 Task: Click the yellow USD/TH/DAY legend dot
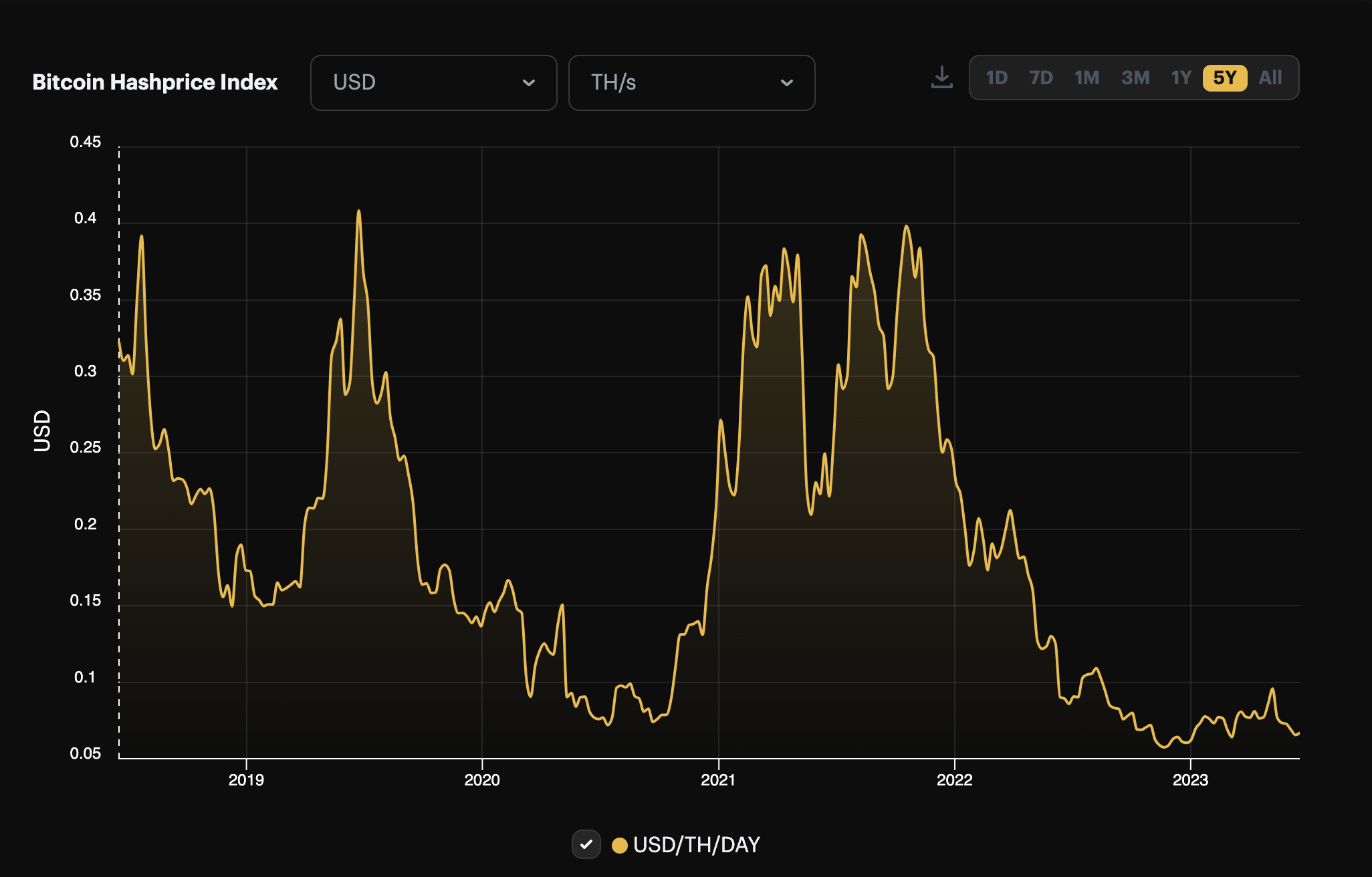620,845
